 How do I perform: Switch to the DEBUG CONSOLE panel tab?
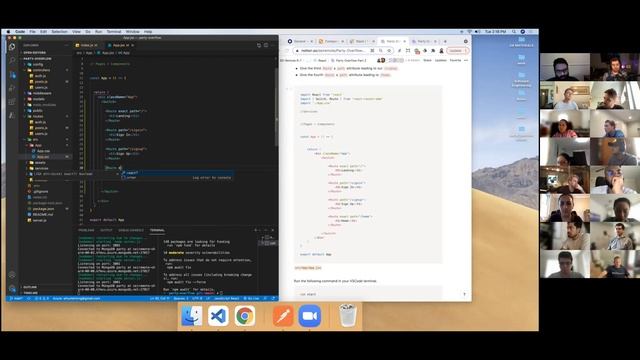point(131,230)
